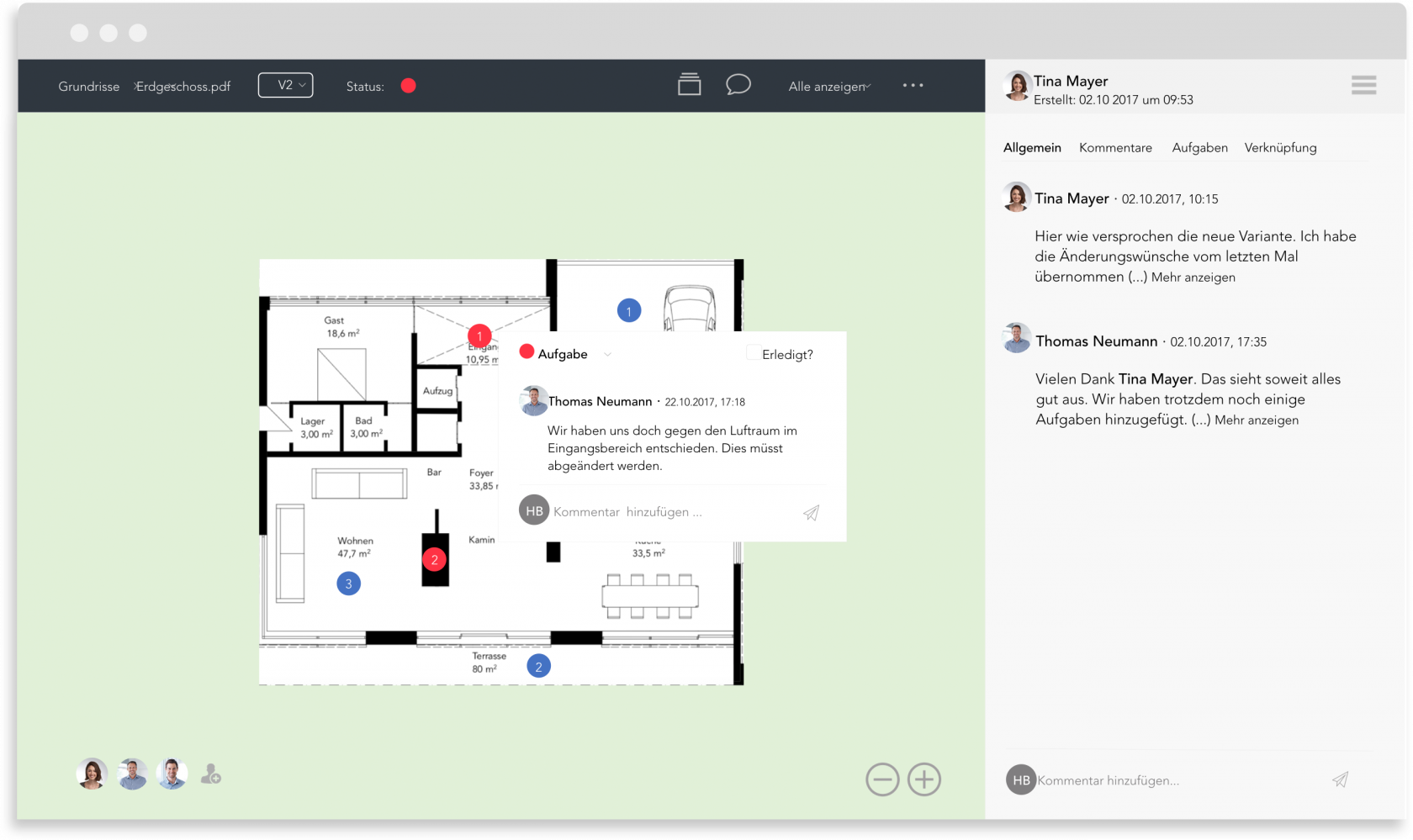The height and width of the screenshot is (840, 1413).
Task: Open the hamburger menu in side panel
Action: pos(1364,85)
